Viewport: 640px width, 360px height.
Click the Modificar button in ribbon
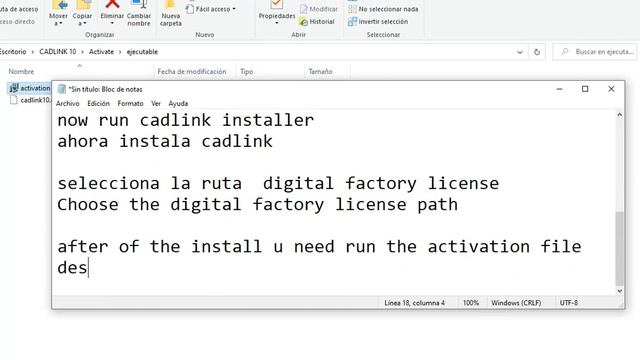[x=319, y=9]
